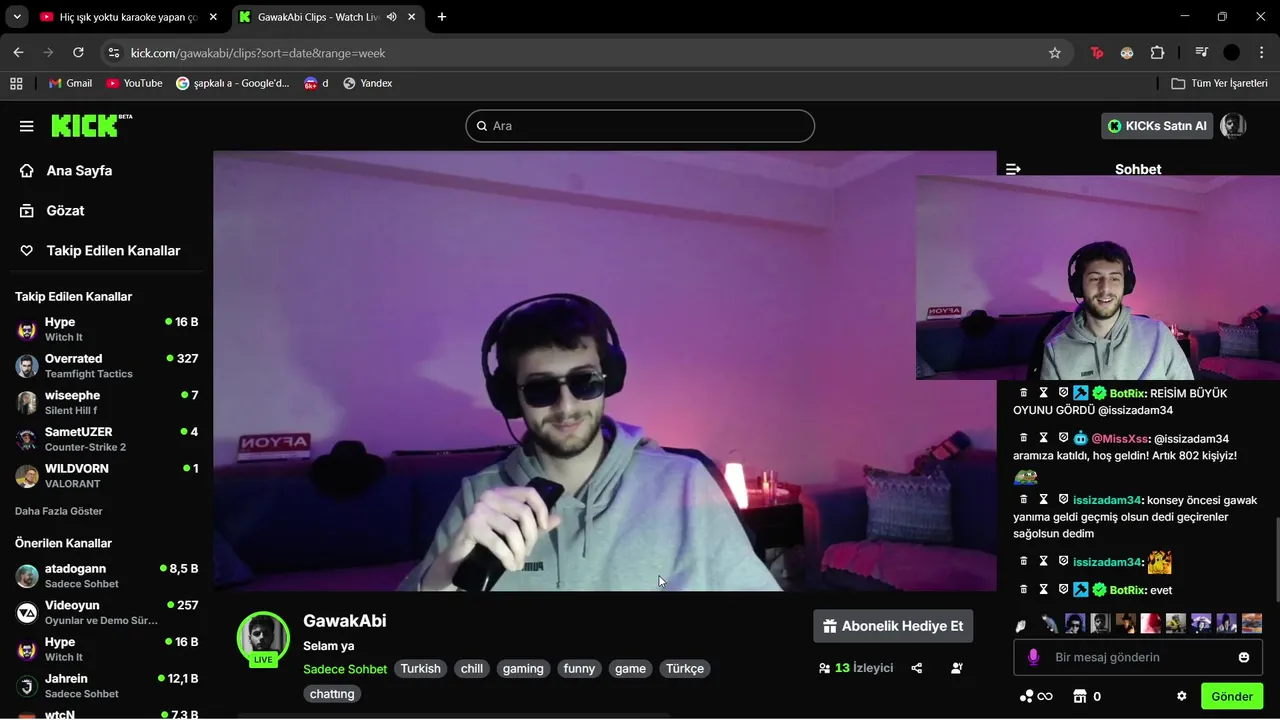This screenshot has height=720, width=1280.
Task: Open the Chrome profile circle menu
Action: (1231, 53)
